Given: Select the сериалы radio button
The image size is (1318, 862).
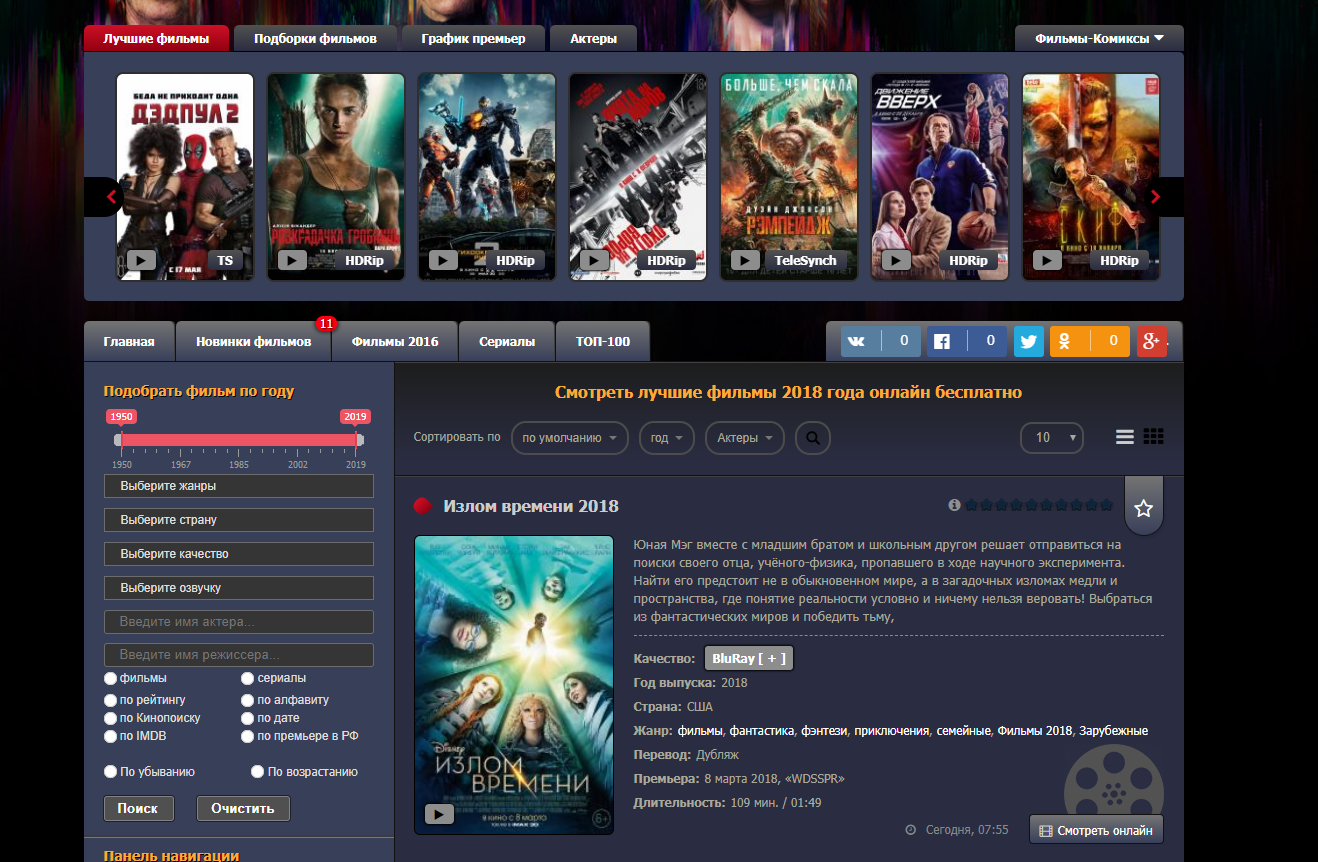Looking at the screenshot, I should click(x=248, y=678).
